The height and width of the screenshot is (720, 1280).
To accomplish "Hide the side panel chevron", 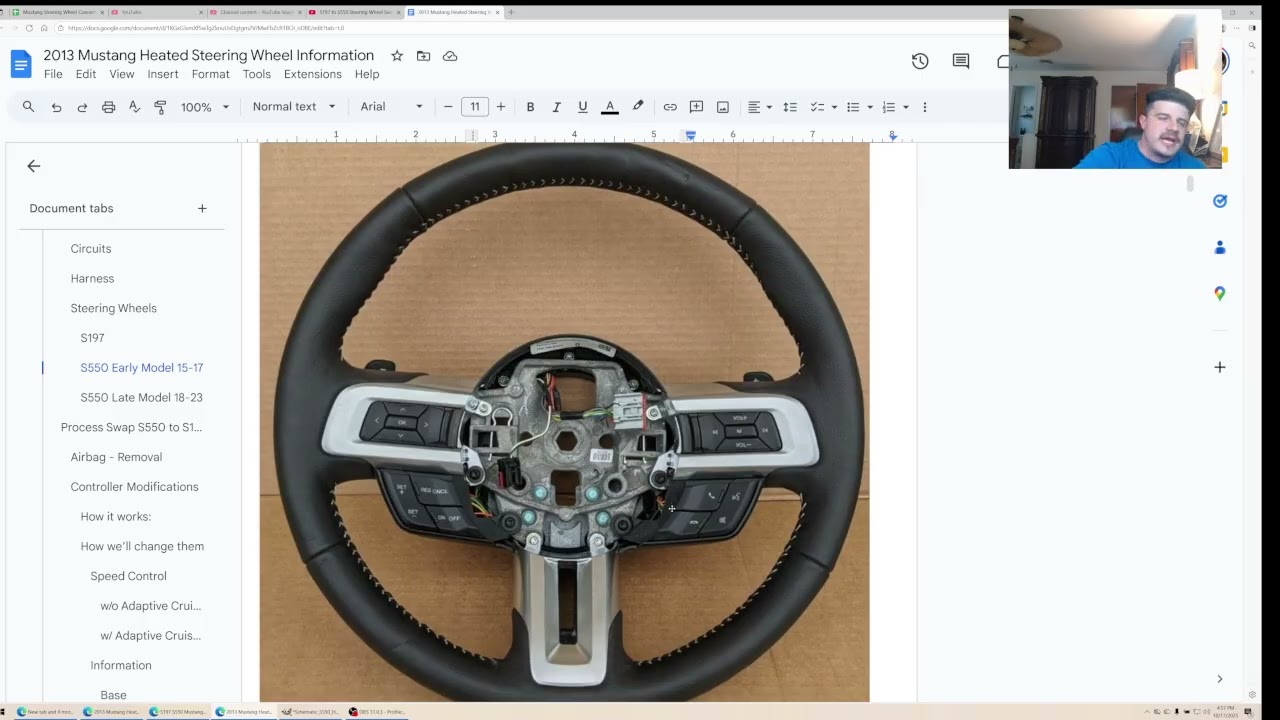I will (x=1220, y=679).
